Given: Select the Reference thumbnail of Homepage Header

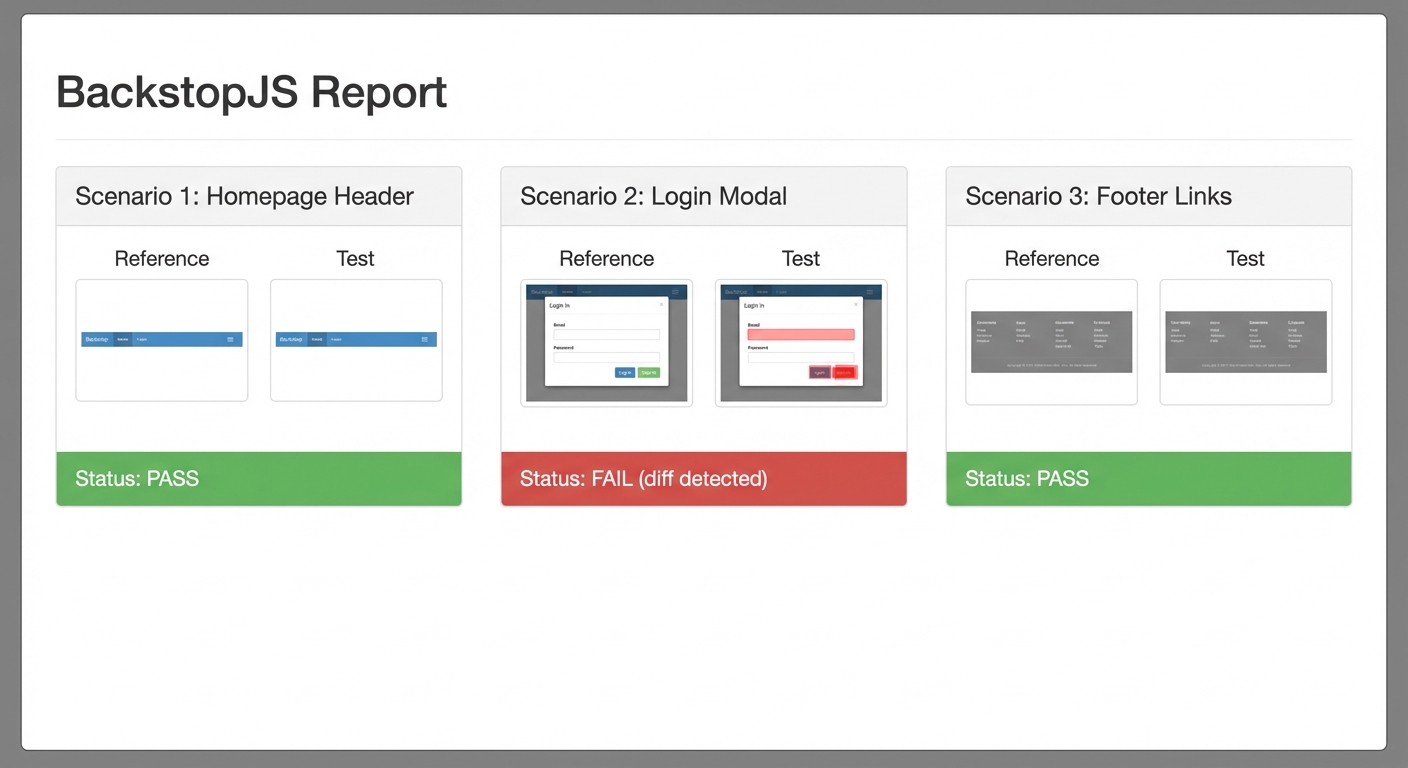Looking at the screenshot, I should pyautogui.click(x=161, y=340).
